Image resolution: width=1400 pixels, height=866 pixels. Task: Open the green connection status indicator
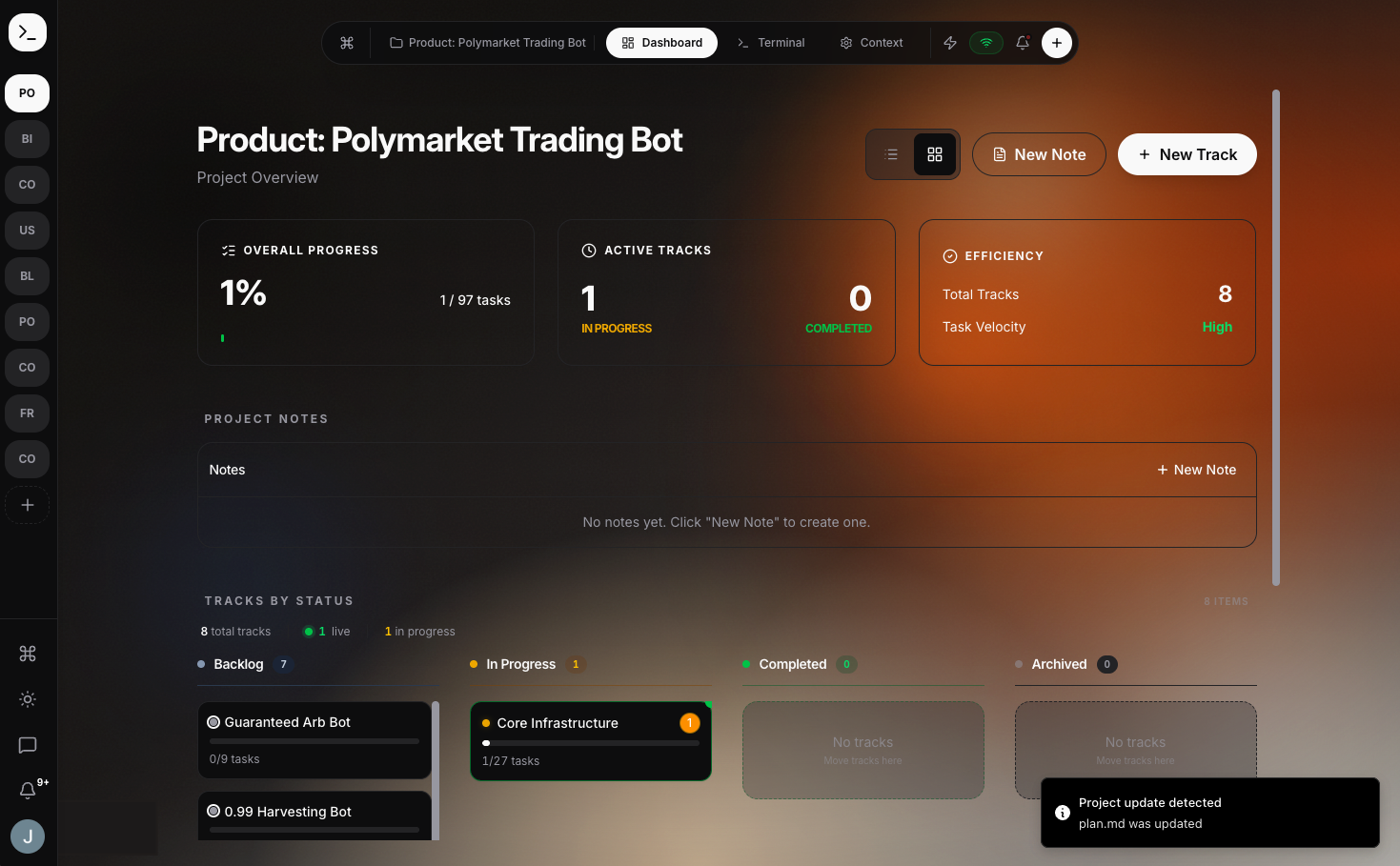[985, 42]
